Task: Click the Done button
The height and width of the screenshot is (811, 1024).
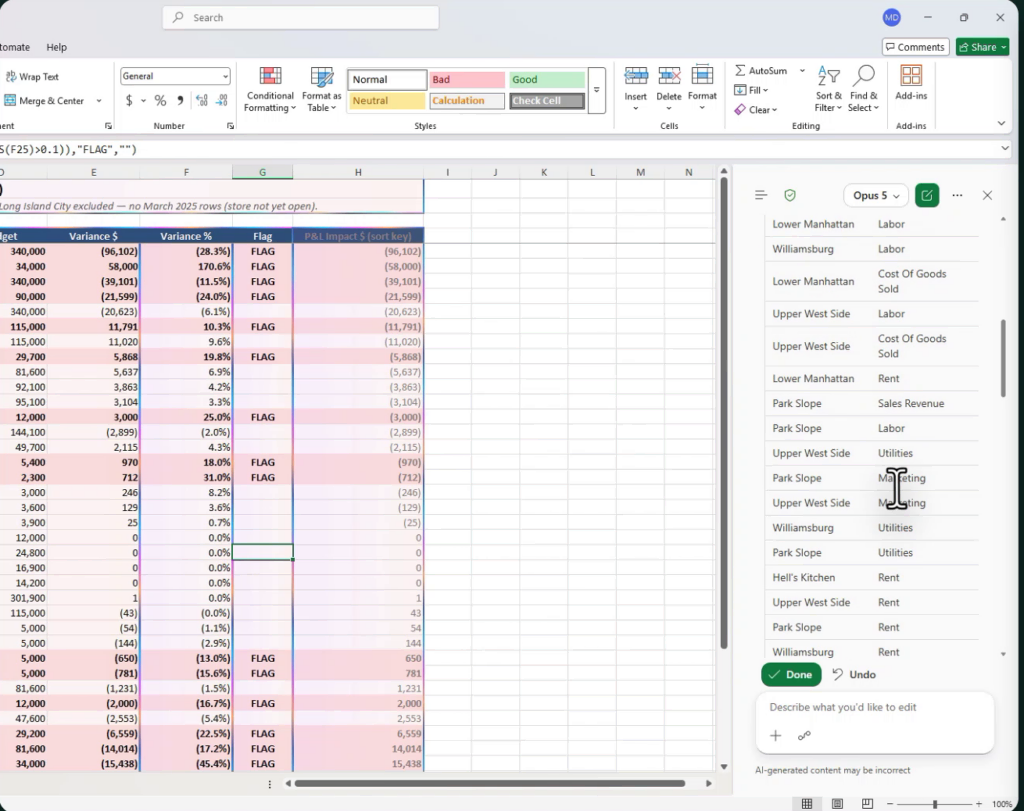Action: [x=791, y=675]
